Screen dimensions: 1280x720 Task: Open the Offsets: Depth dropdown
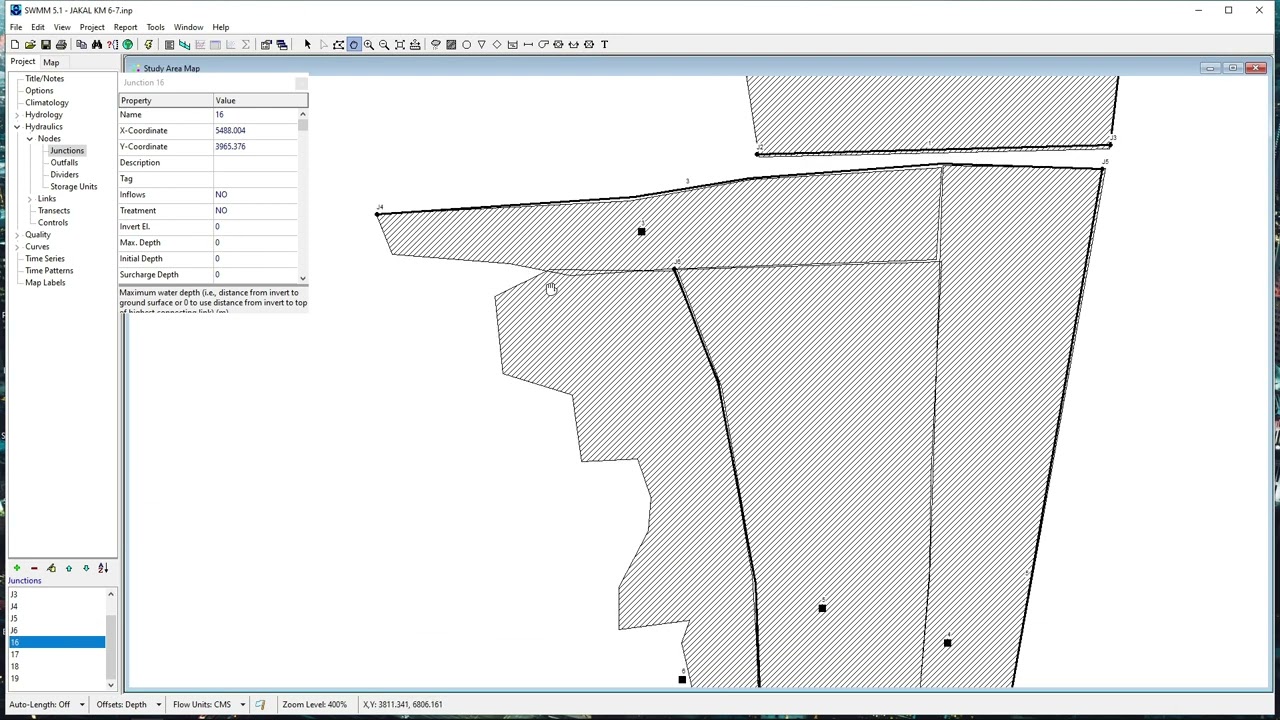click(x=158, y=704)
